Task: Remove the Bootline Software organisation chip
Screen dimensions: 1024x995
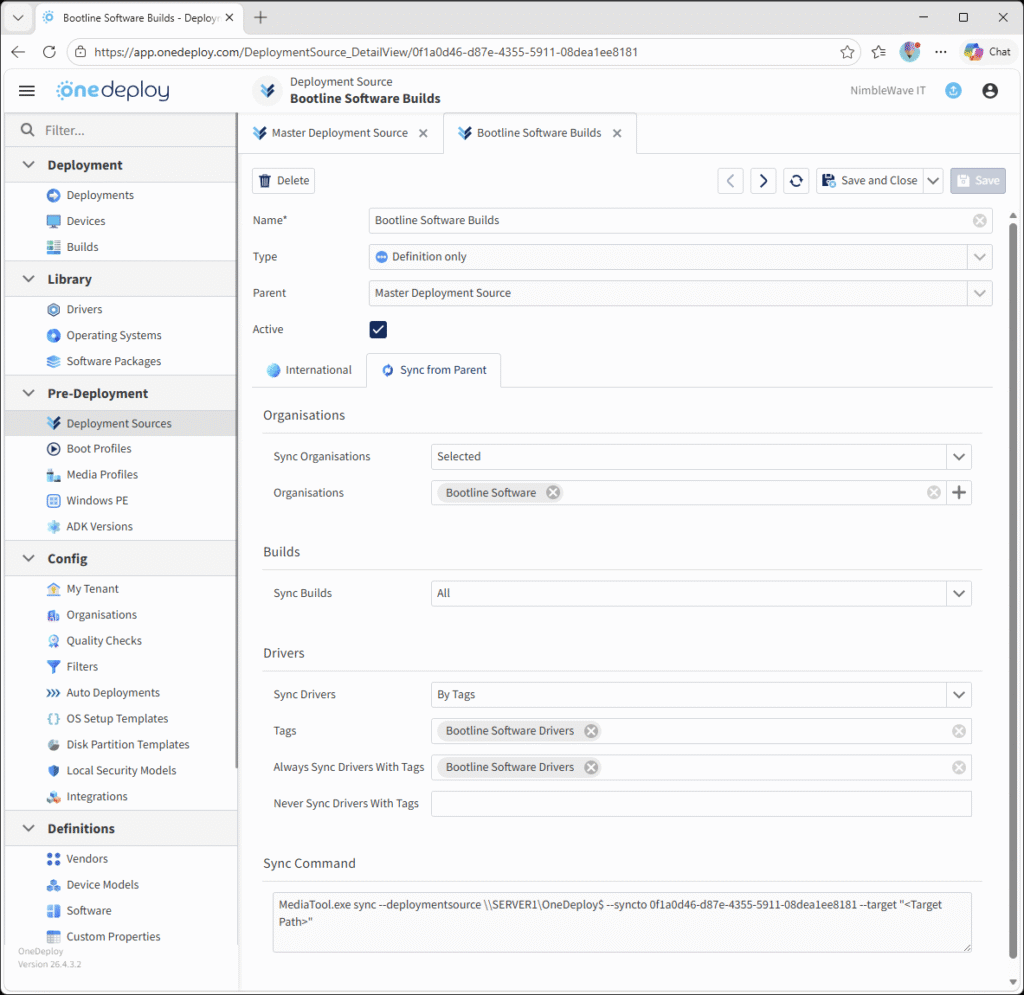Action: tap(553, 493)
